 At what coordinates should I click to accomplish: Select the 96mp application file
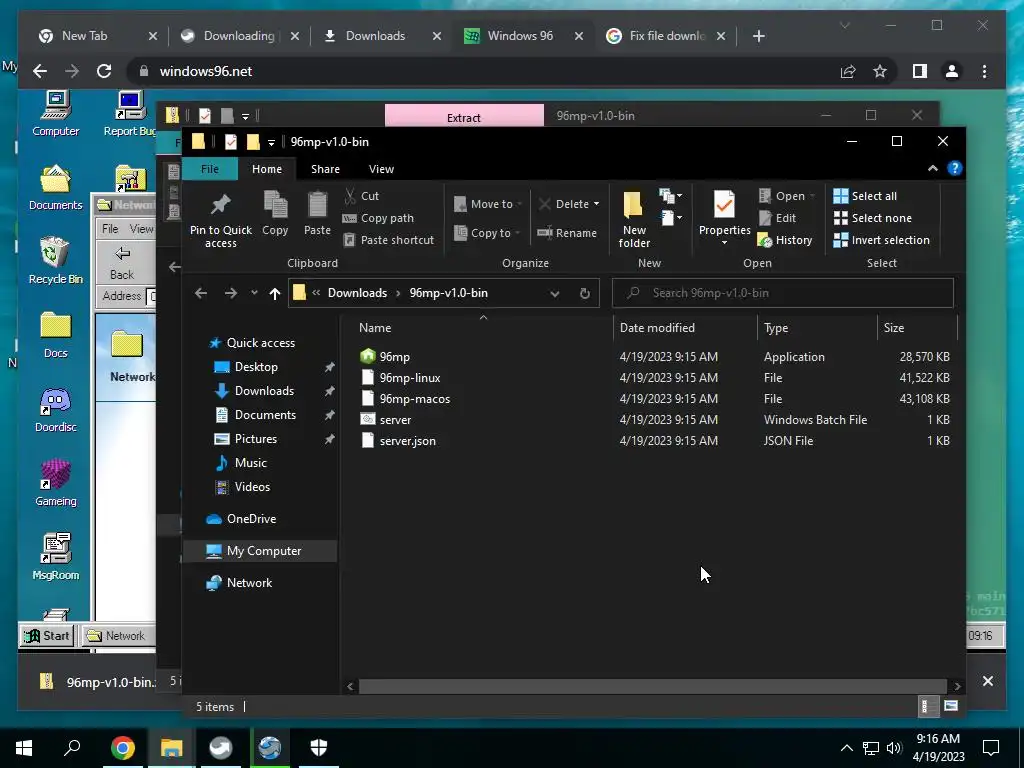[x=394, y=357]
